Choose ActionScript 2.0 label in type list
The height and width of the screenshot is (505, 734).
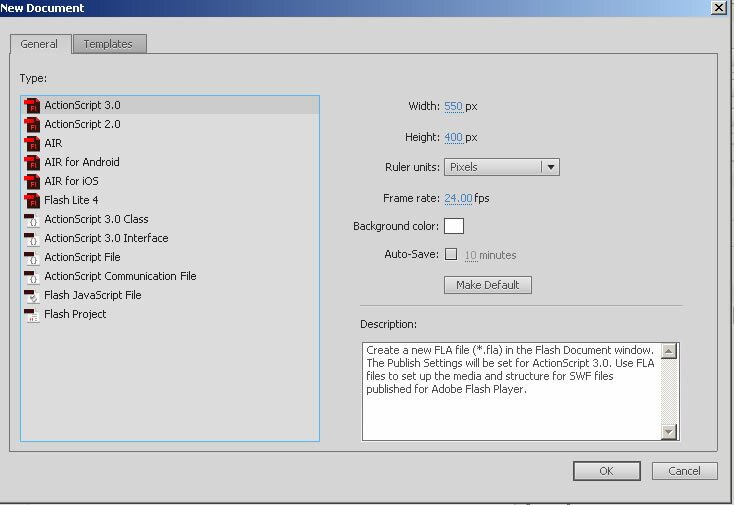[x=82, y=124]
